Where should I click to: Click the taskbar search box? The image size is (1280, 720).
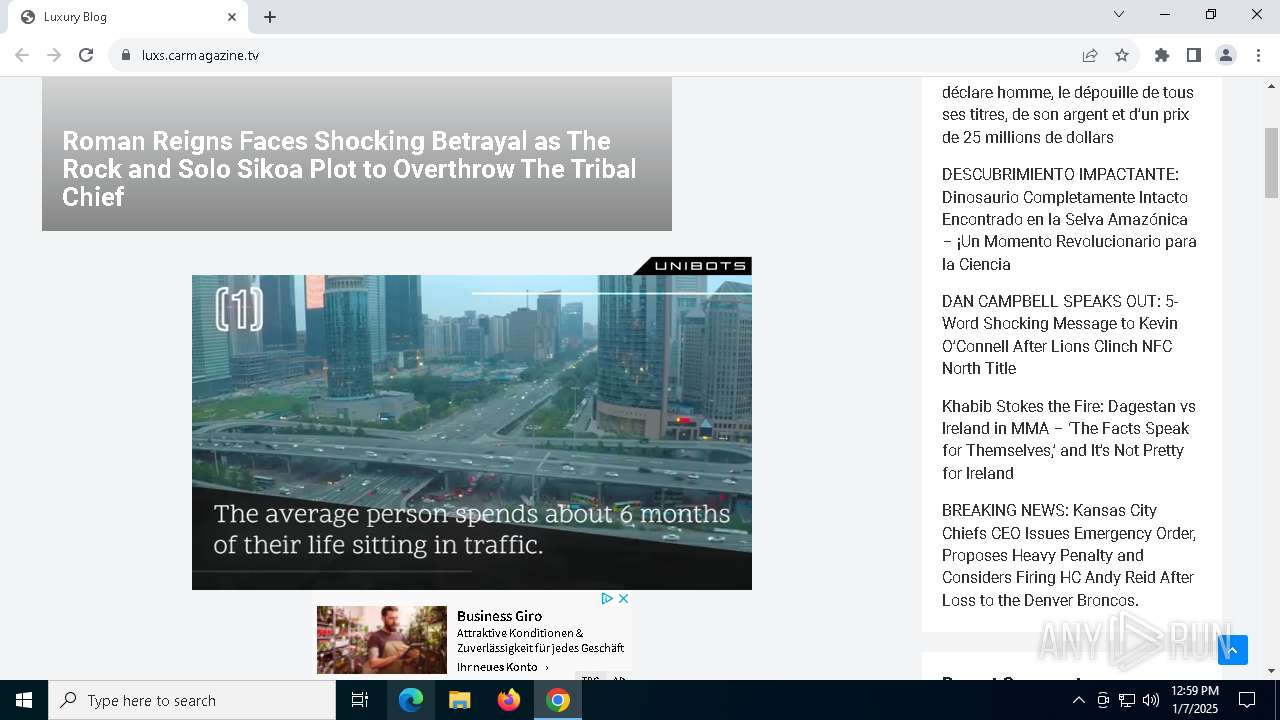[192, 700]
